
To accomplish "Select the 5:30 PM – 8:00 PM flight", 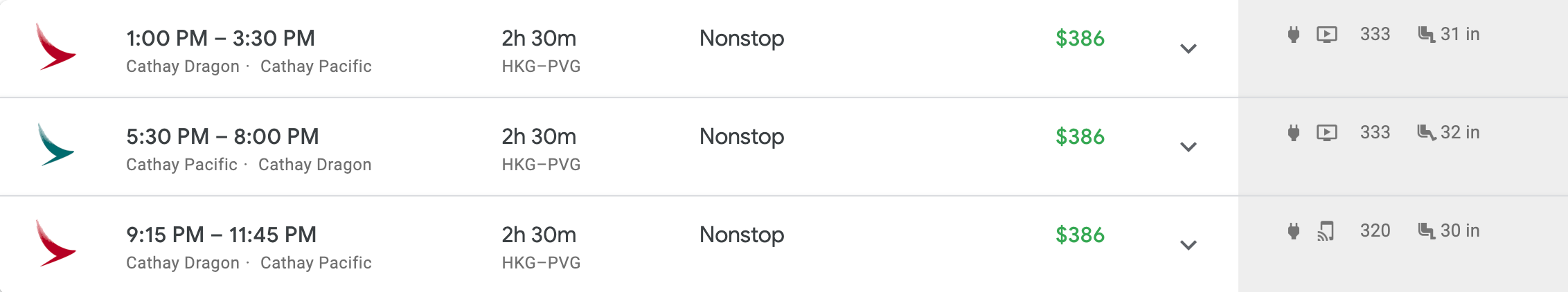I will [222, 137].
